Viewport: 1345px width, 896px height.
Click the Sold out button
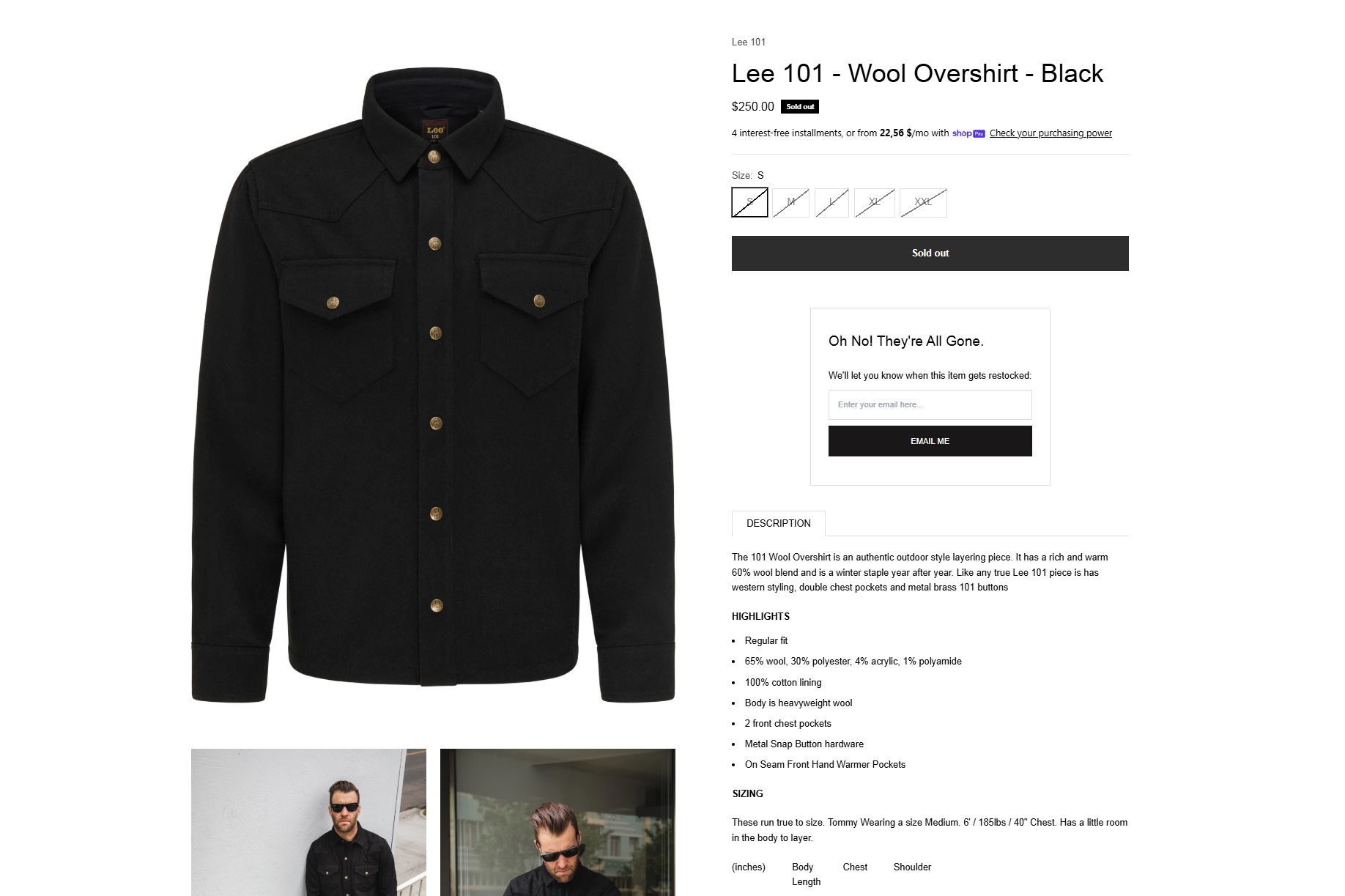pos(930,253)
